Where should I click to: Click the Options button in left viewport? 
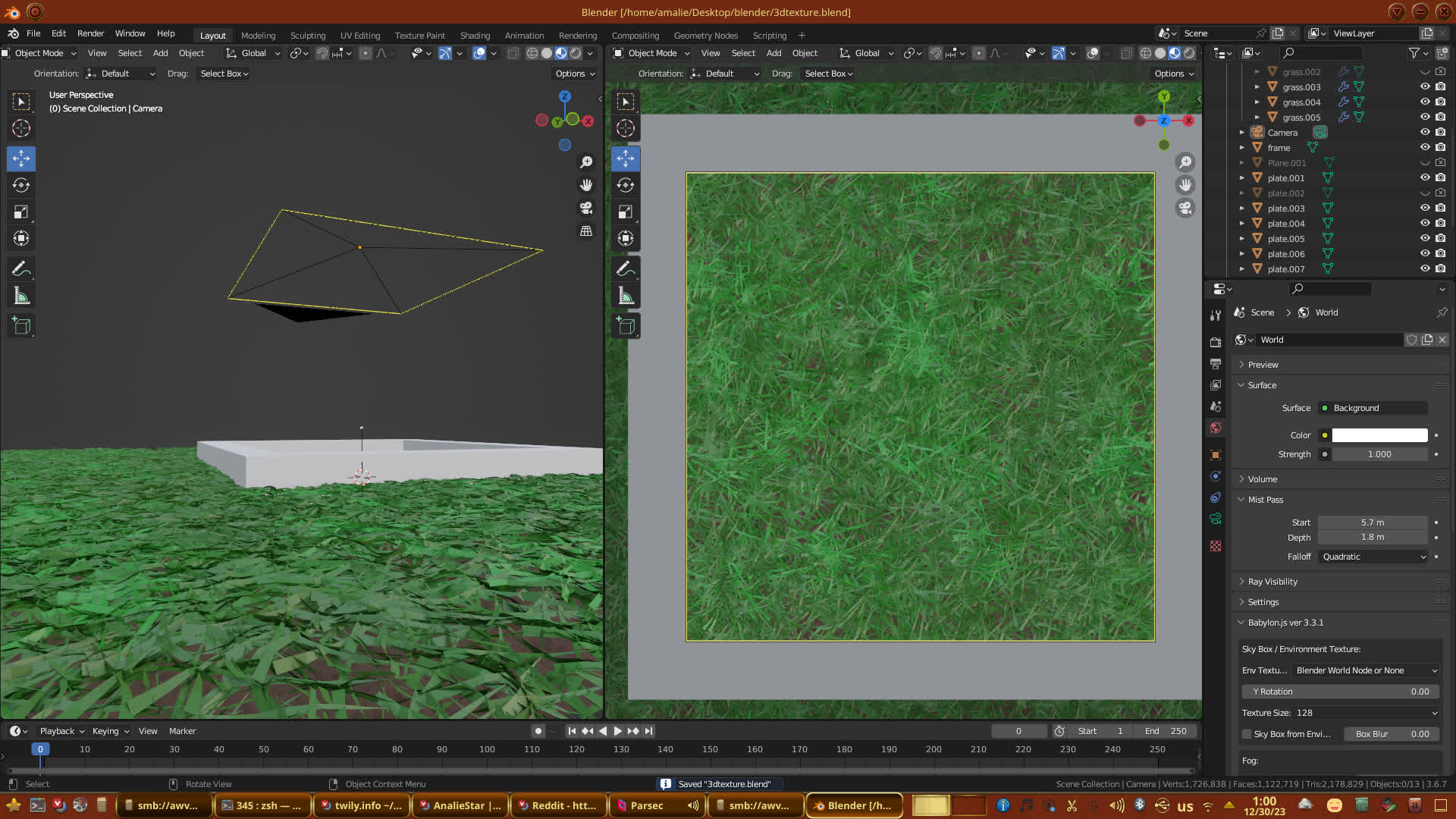point(575,74)
